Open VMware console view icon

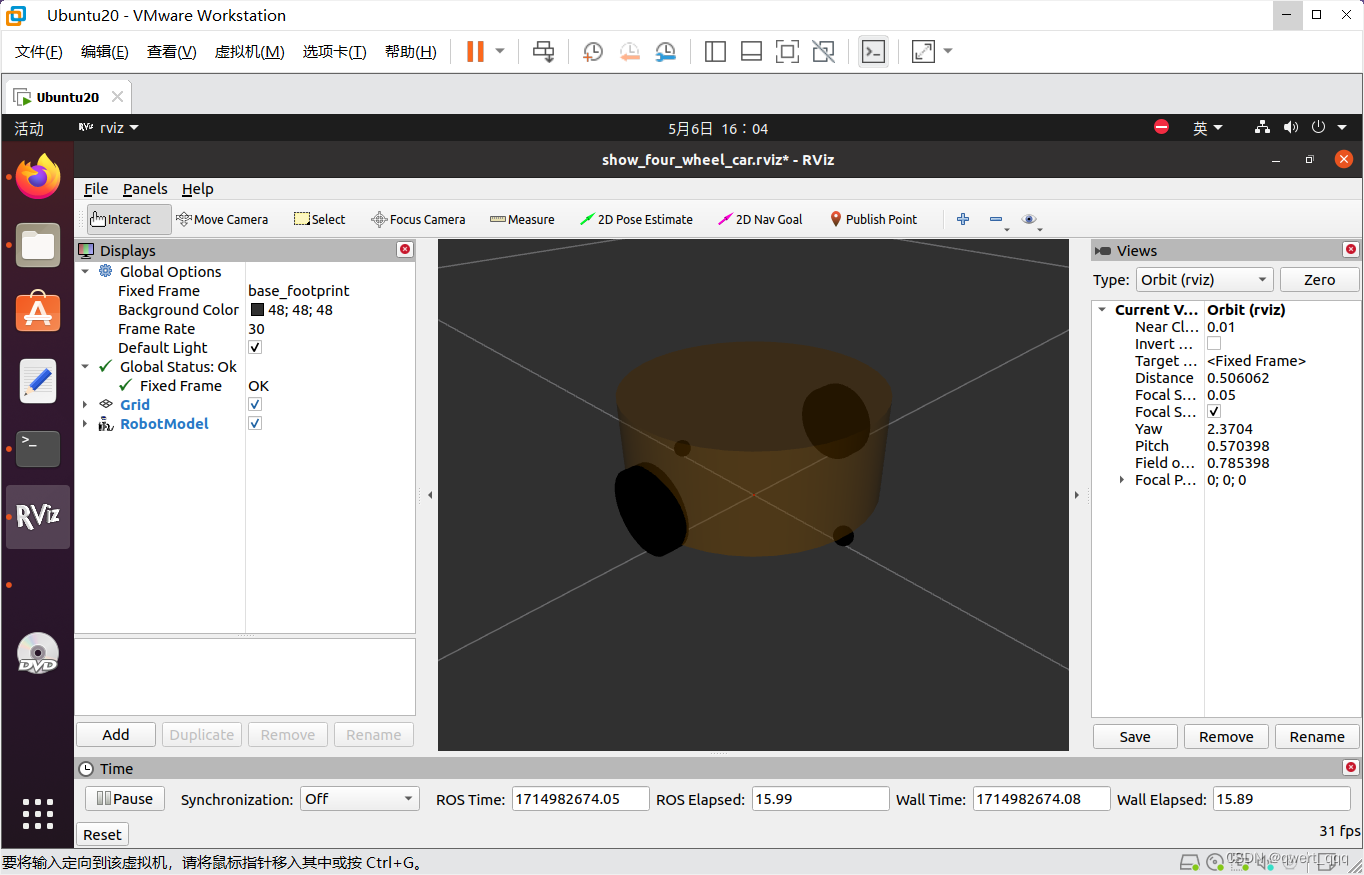(x=873, y=51)
